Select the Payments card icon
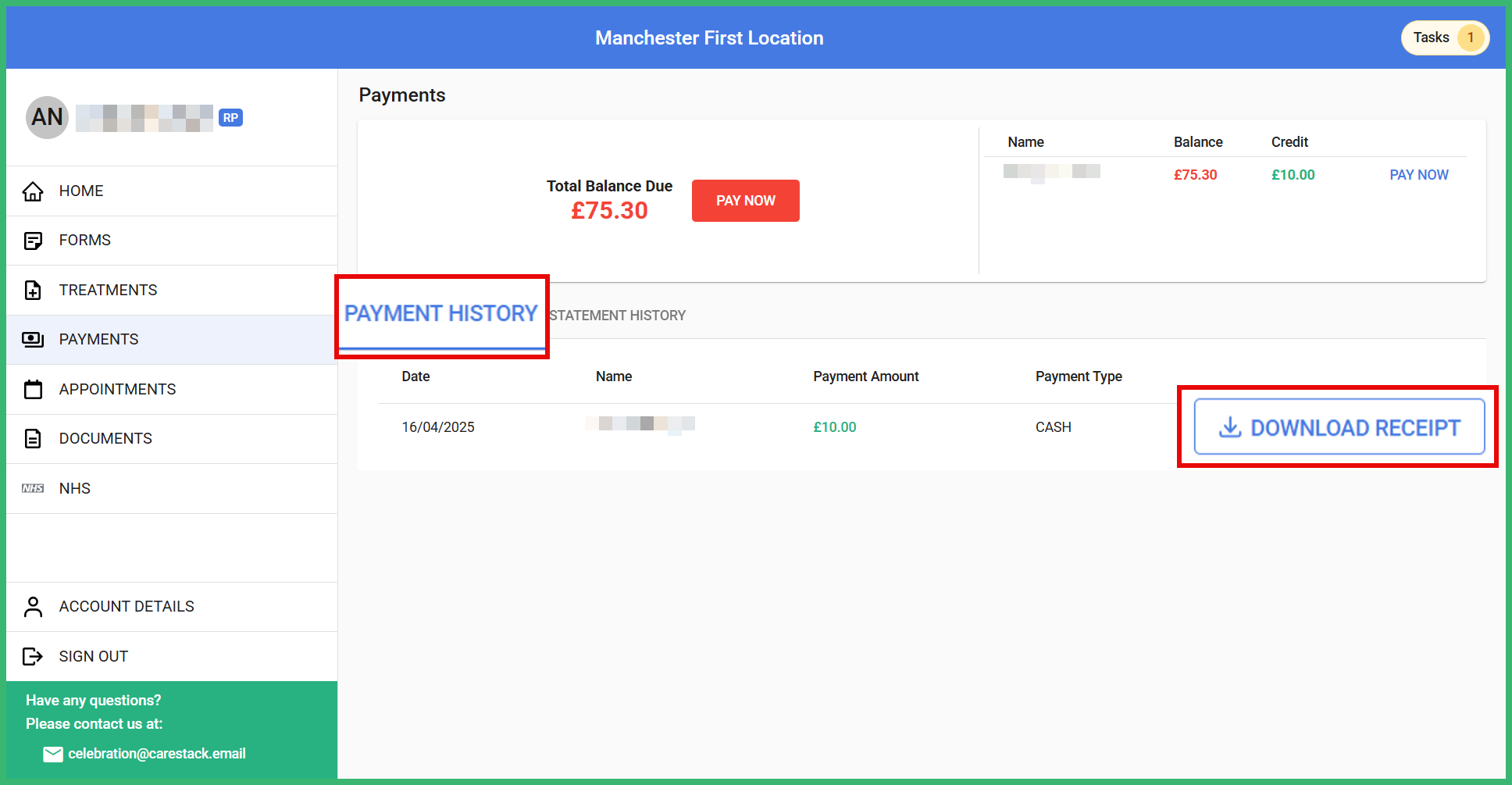Viewport: 1512px width, 785px height. coord(33,339)
